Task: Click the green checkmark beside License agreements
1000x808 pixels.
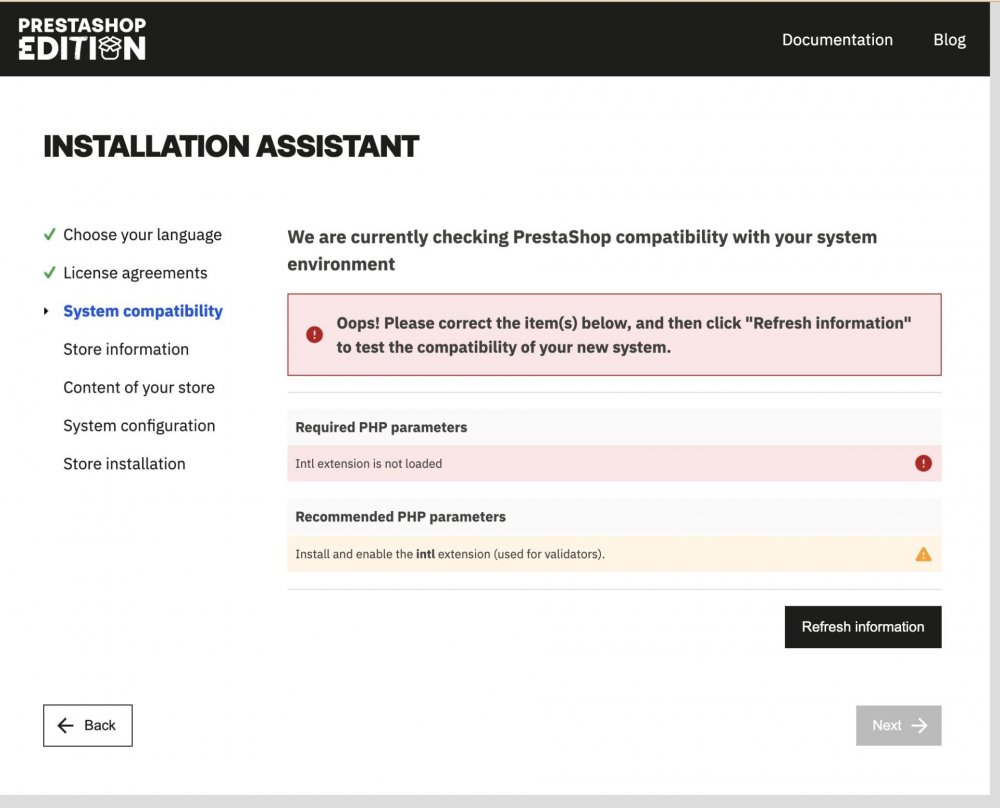Action: 50,273
